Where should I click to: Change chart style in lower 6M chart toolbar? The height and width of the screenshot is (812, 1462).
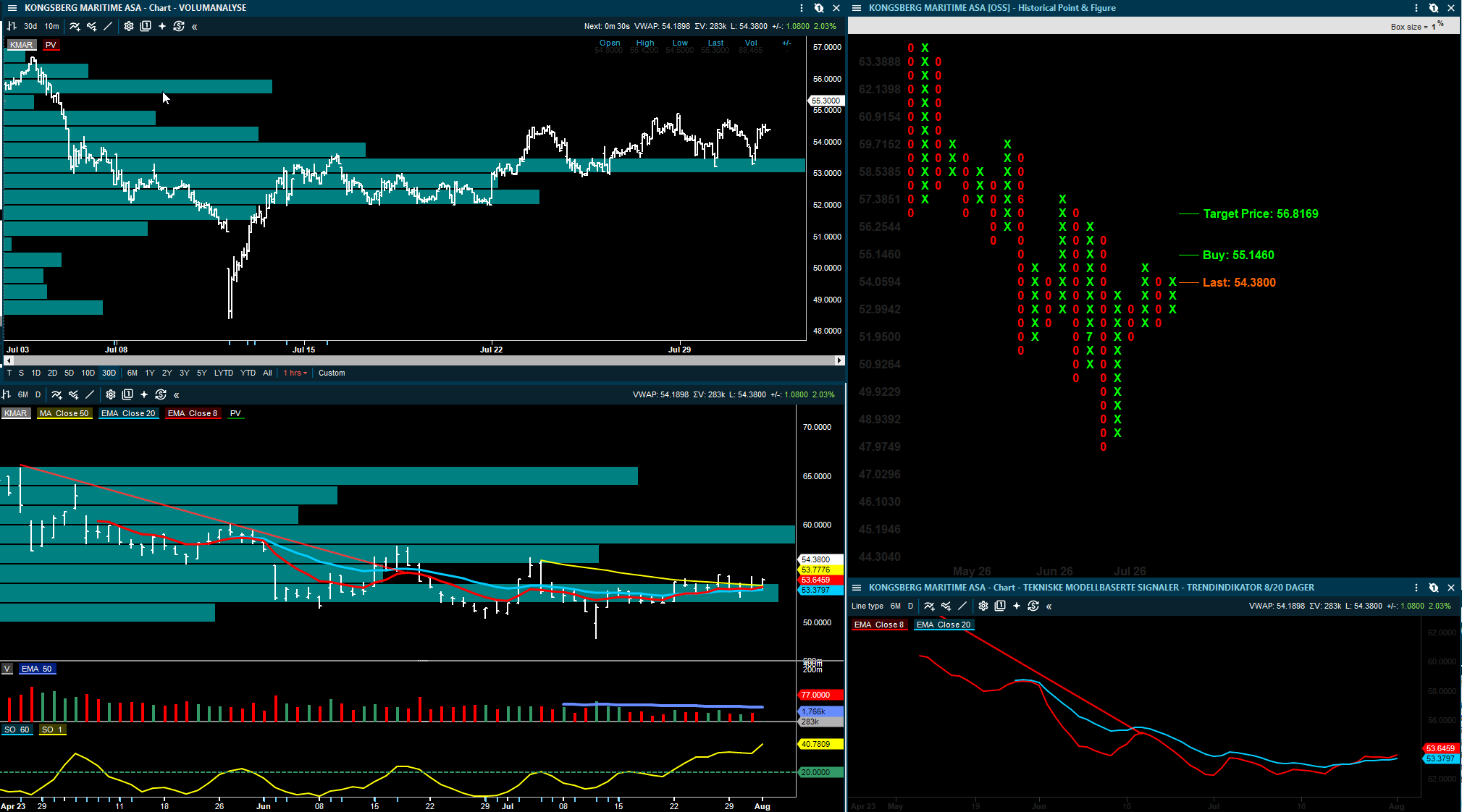(x=7, y=394)
